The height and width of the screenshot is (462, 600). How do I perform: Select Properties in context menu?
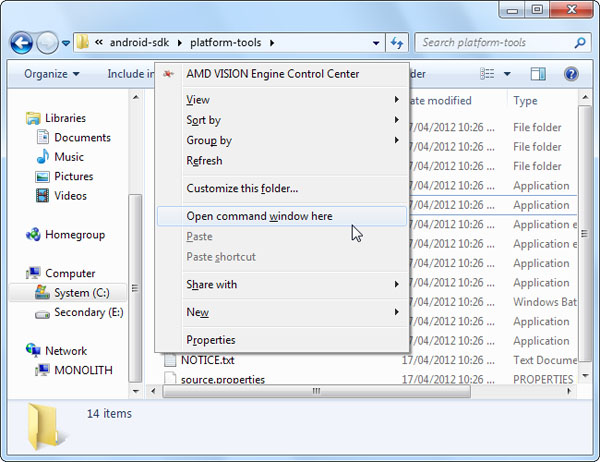tap(282, 340)
